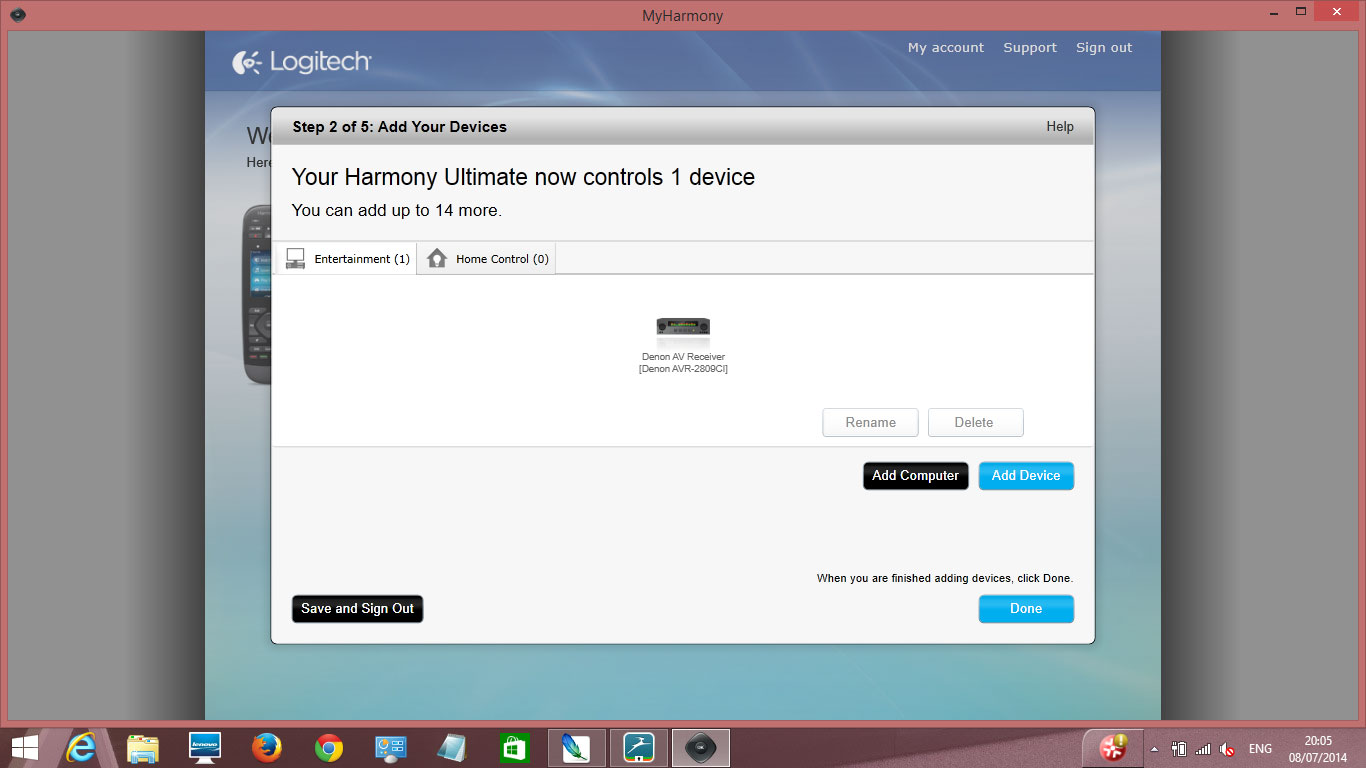Screen dimensions: 1366x768
Task: Open the red alert tray icon with warning badge
Action: [x=1113, y=747]
